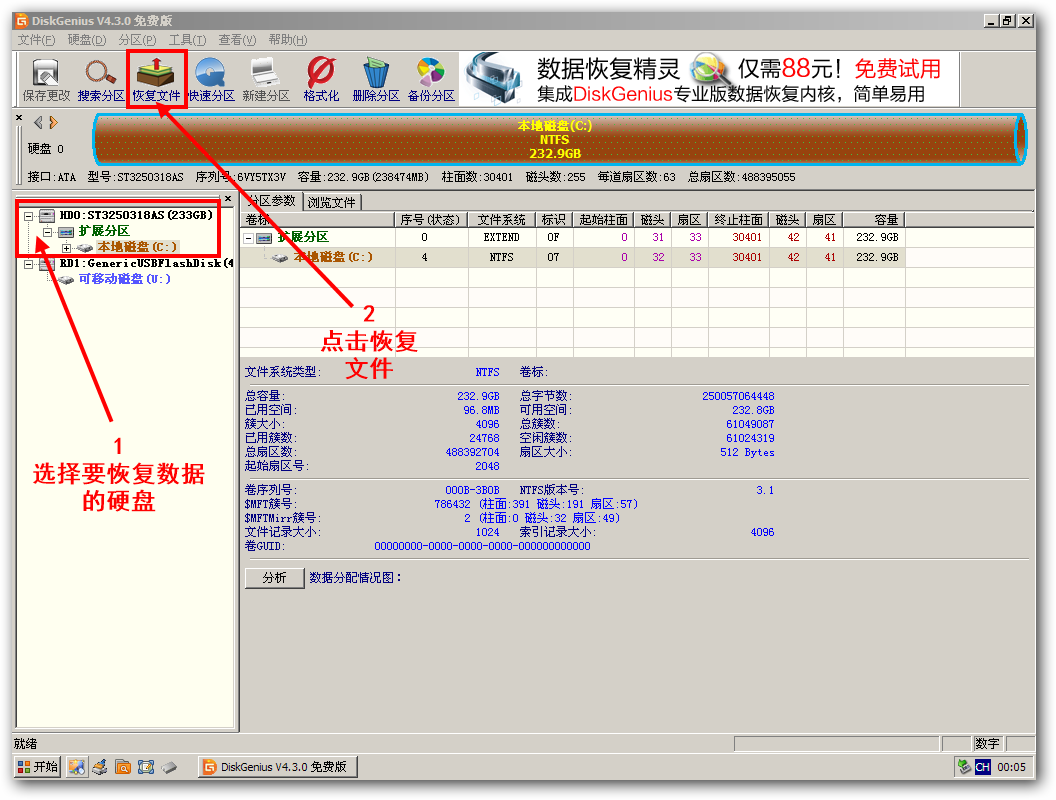Click the 数据恢复精灵 advertisement banner
This screenshot has height=800, width=1056.
711,79
